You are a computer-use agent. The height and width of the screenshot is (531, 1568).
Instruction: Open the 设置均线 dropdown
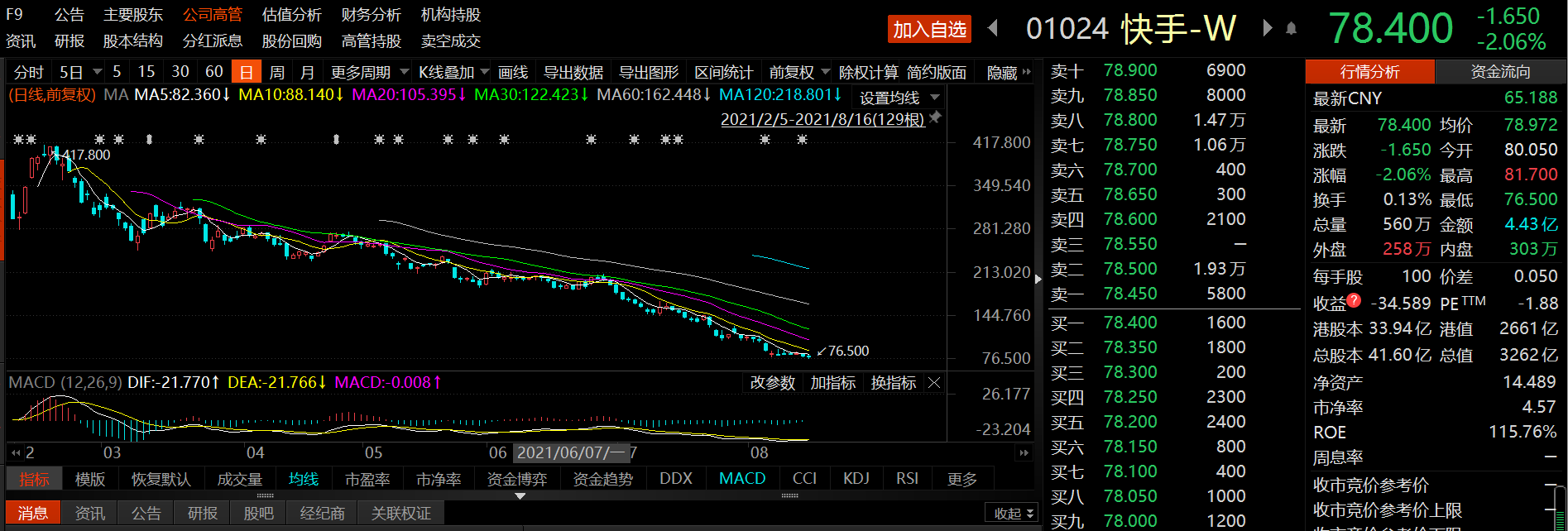pos(899,98)
